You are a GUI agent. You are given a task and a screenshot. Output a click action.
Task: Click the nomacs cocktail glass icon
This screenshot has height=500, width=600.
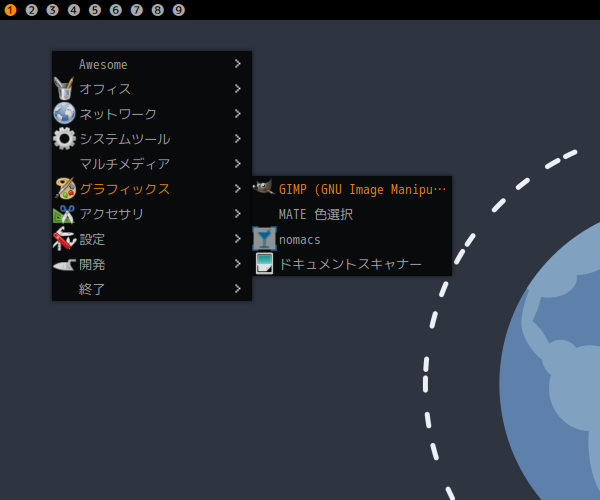264,239
